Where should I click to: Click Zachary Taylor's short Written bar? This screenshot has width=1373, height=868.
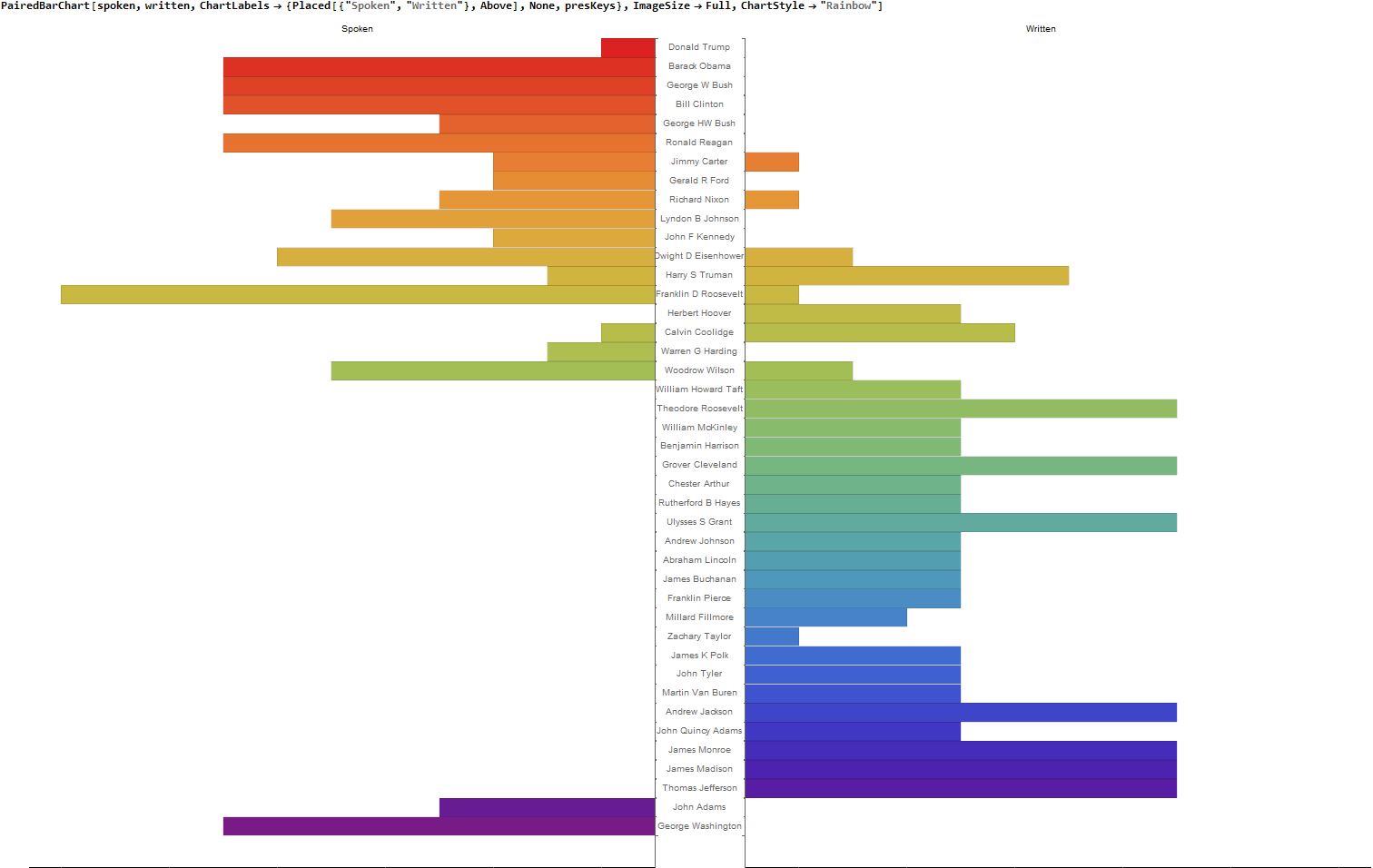(772, 636)
